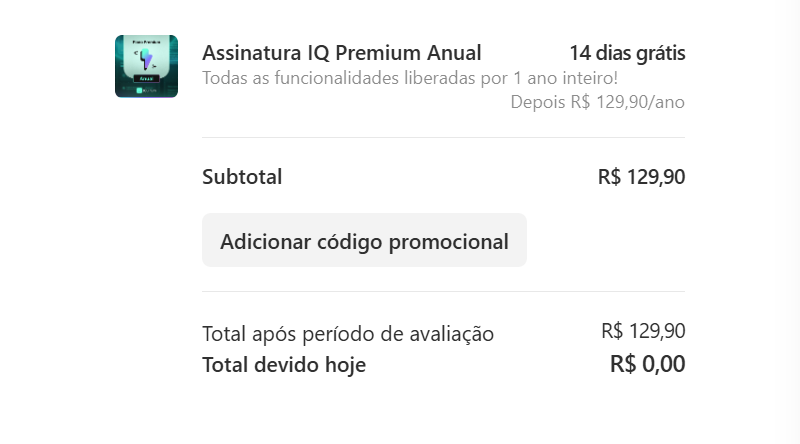Screen dimensions: 800x444
Task: Click the "Plano Premium" caption inside product image
Action: click(x=146, y=41)
